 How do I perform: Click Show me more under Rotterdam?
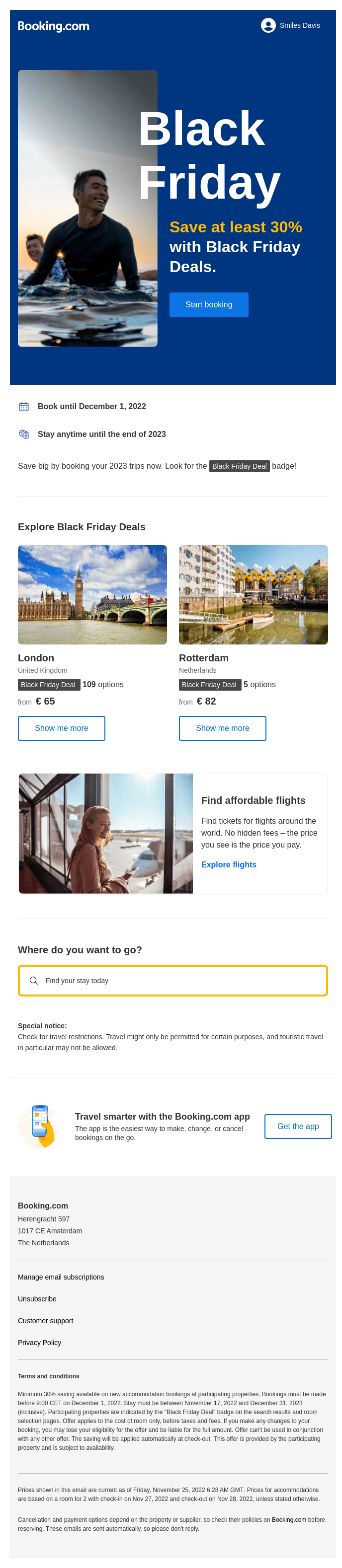point(222,728)
